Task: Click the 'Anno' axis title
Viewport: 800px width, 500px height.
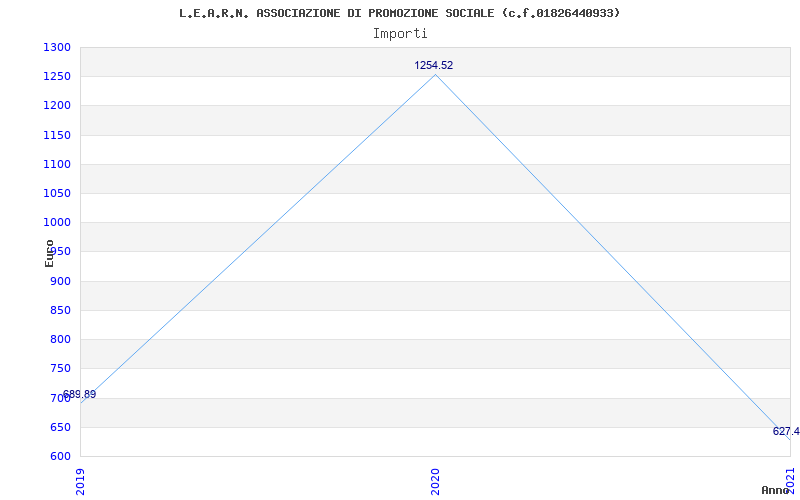Action: (776, 490)
